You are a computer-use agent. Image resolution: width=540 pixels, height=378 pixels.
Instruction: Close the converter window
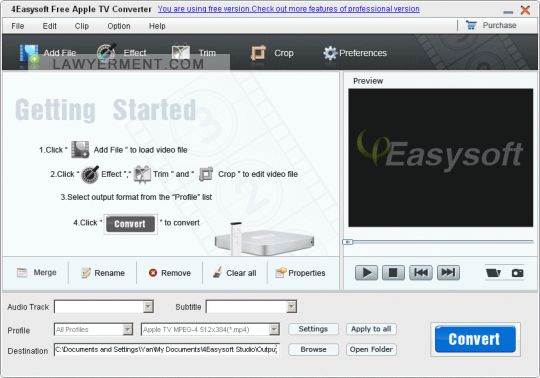click(x=525, y=10)
